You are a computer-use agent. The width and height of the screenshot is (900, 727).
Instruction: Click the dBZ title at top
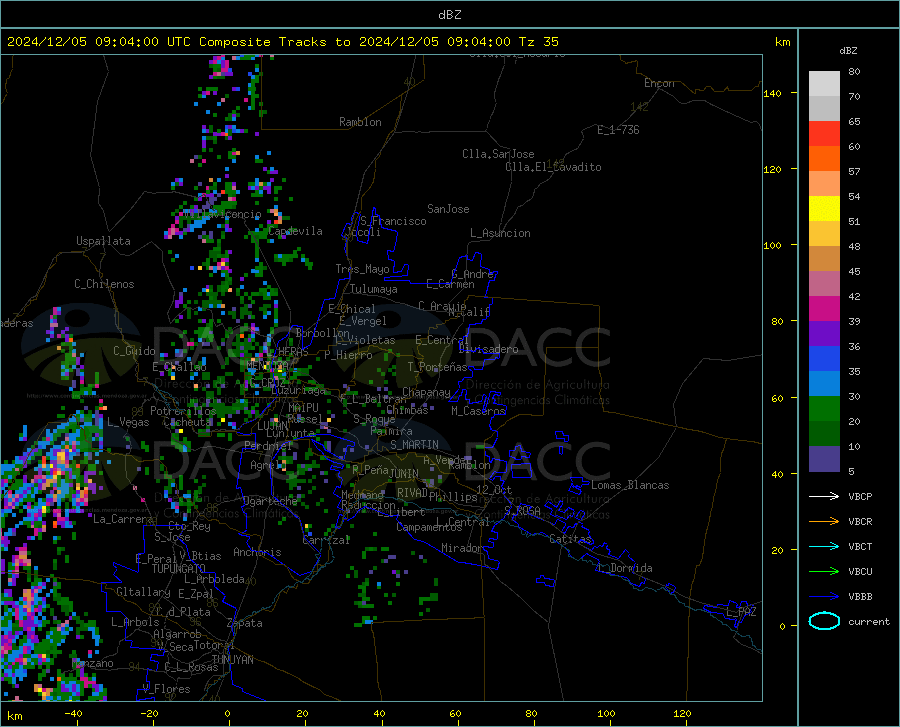(449, 15)
